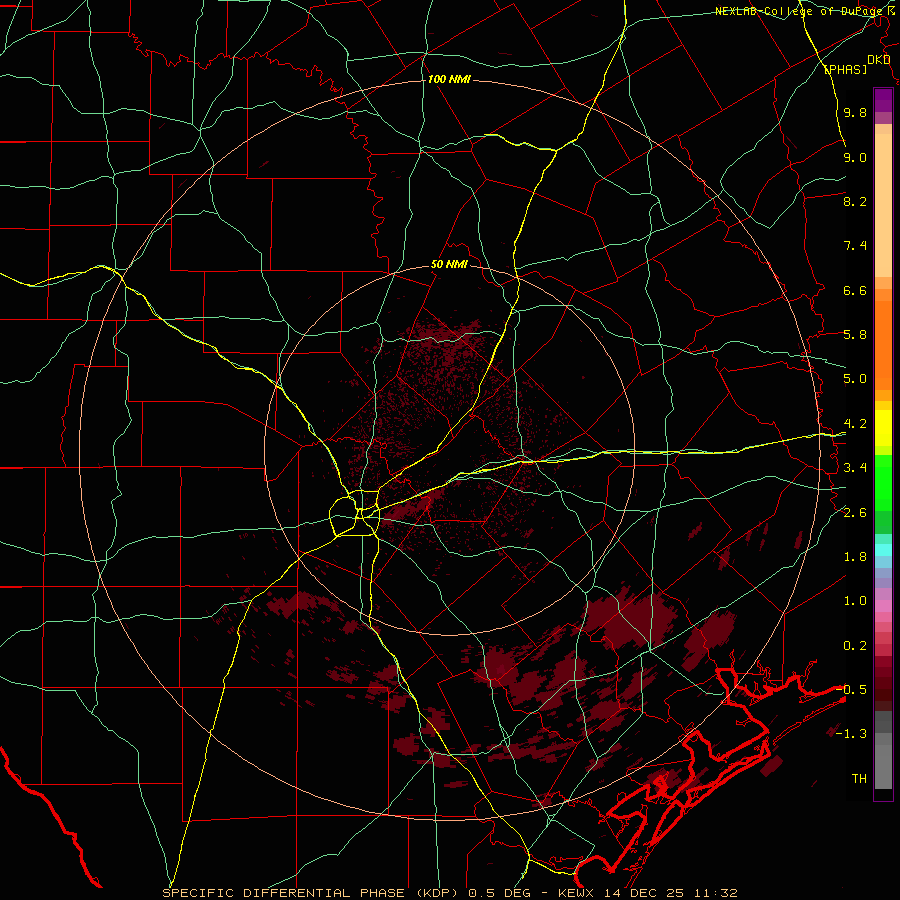The image size is (900, 900).
Task: Click the DKD label above the legend
Action: click(x=878, y=60)
